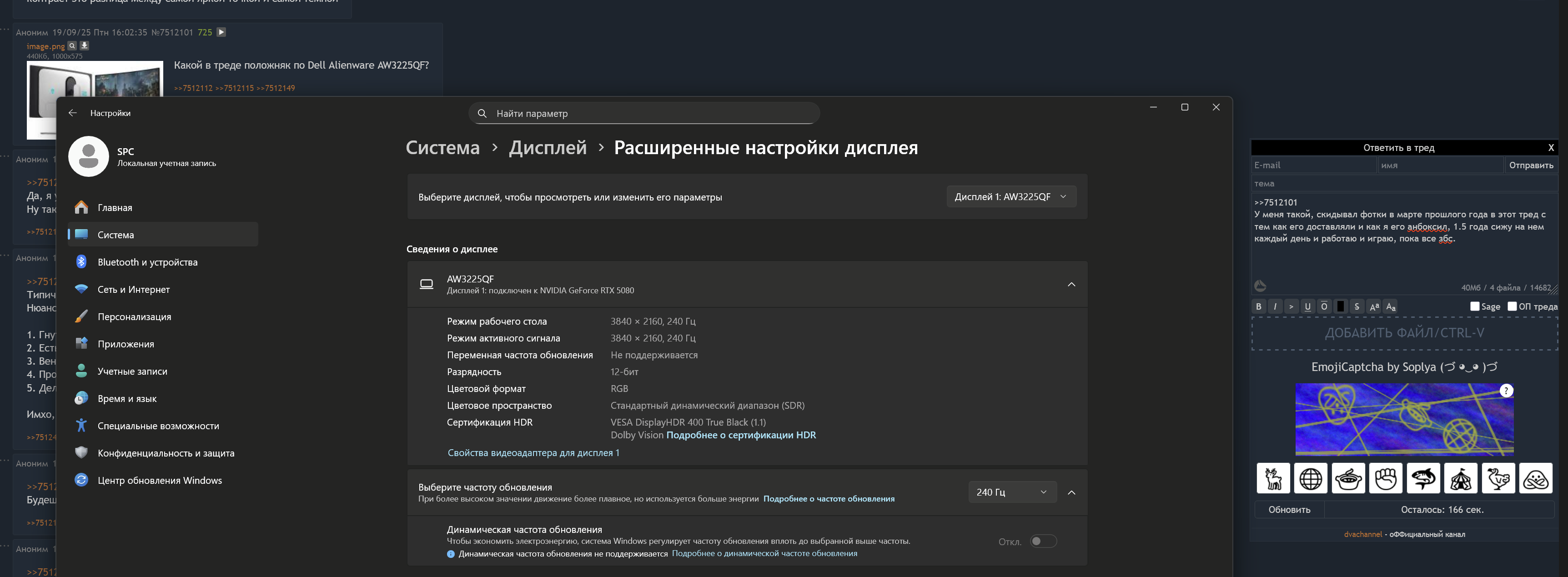Pick the globe emoji captcha tile
This screenshot has width=1568, height=577.
point(1311,478)
